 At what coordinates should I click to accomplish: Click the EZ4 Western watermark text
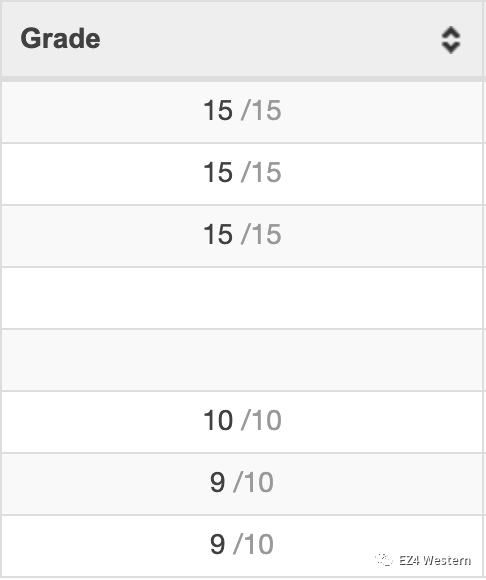[435, 560]
